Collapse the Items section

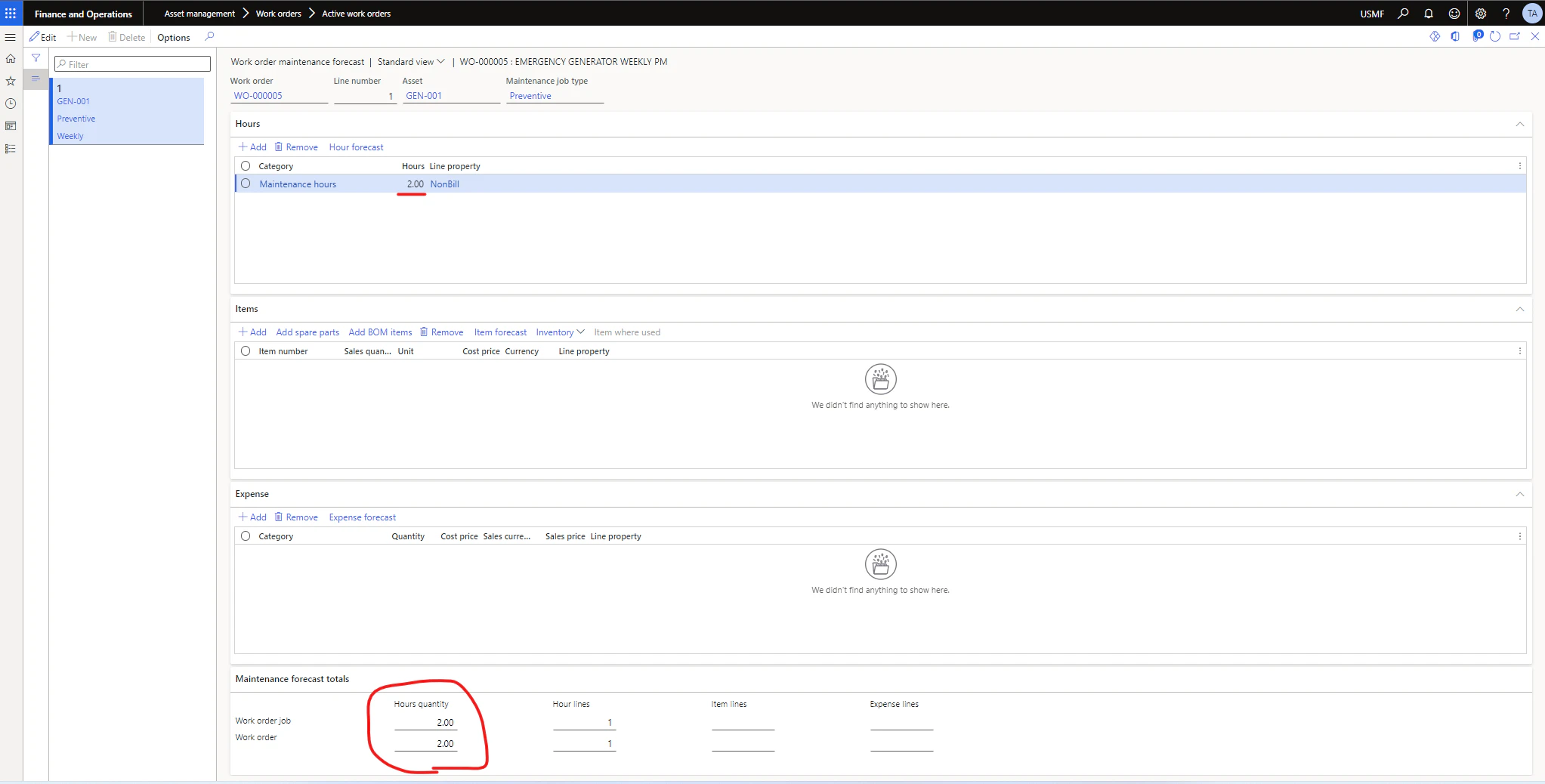click(1520, 309)
